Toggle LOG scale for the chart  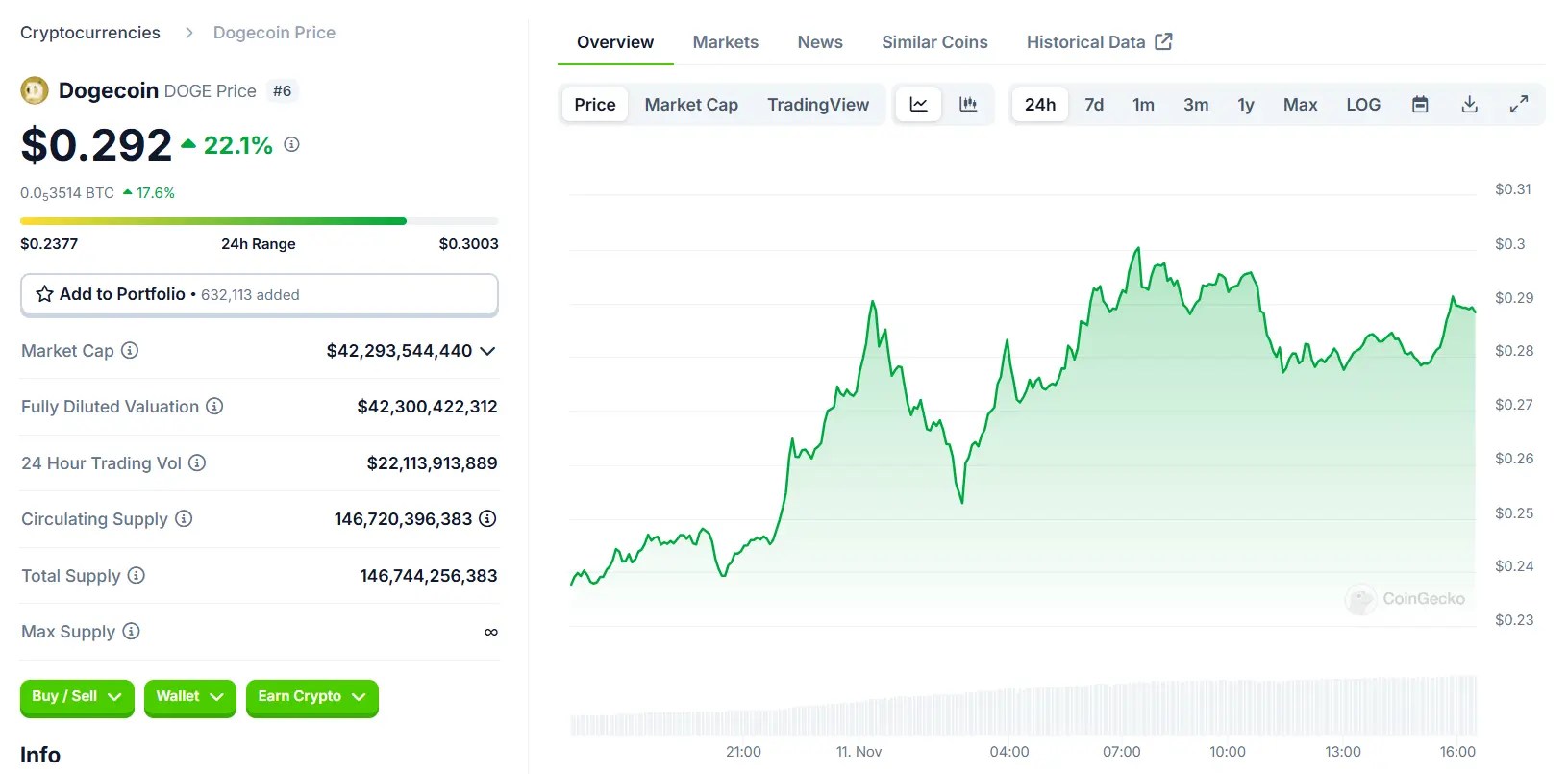click(x=1363, y=104)
